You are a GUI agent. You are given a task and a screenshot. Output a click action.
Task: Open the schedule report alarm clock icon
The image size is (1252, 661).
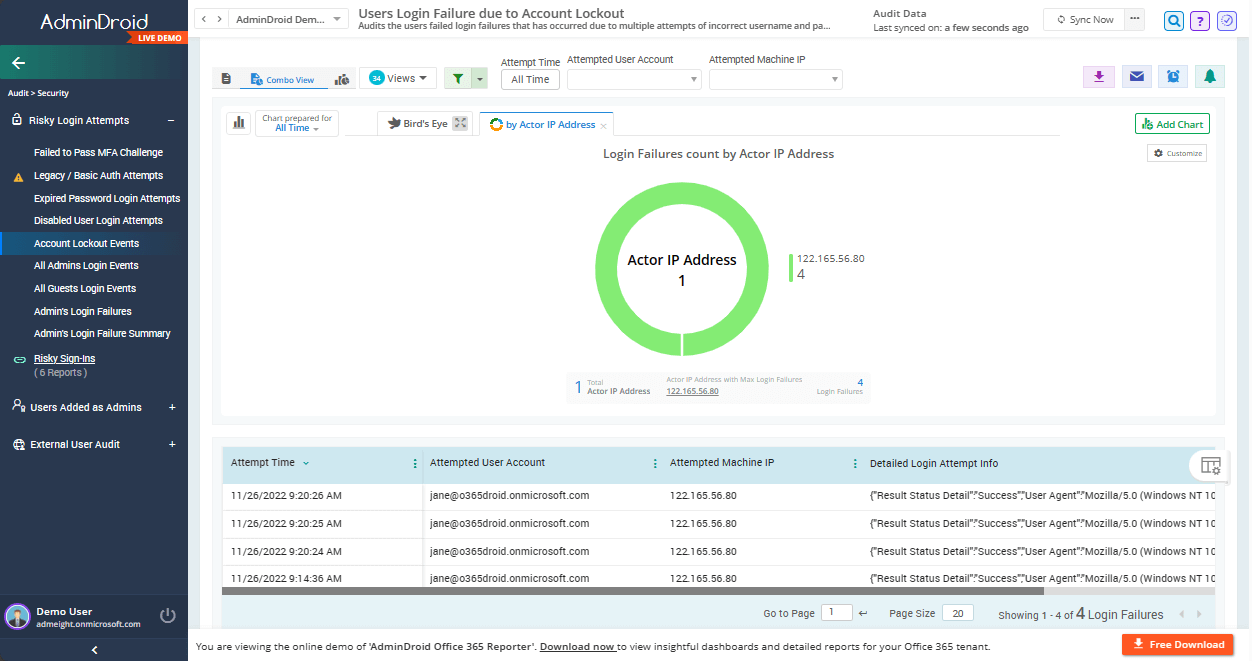tap(1173, 77)
